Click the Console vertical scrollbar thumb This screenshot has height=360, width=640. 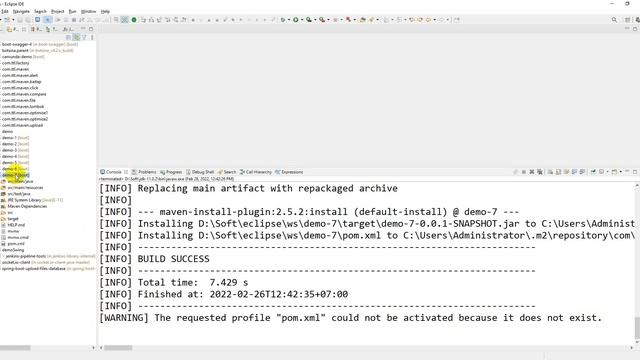tap(637, 328)
